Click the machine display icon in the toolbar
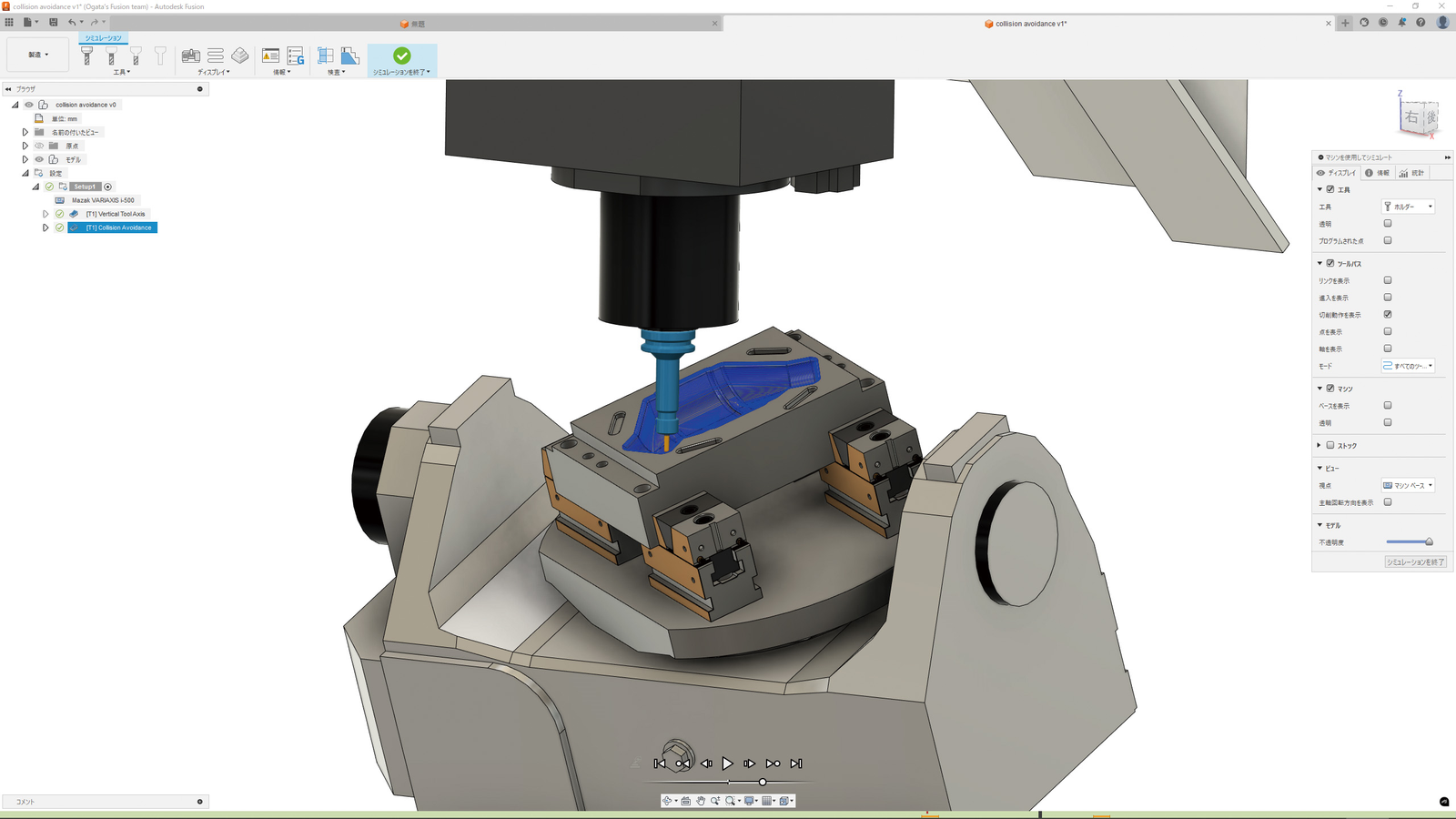This screenshot has width=1456, height=819. (191, 56)
